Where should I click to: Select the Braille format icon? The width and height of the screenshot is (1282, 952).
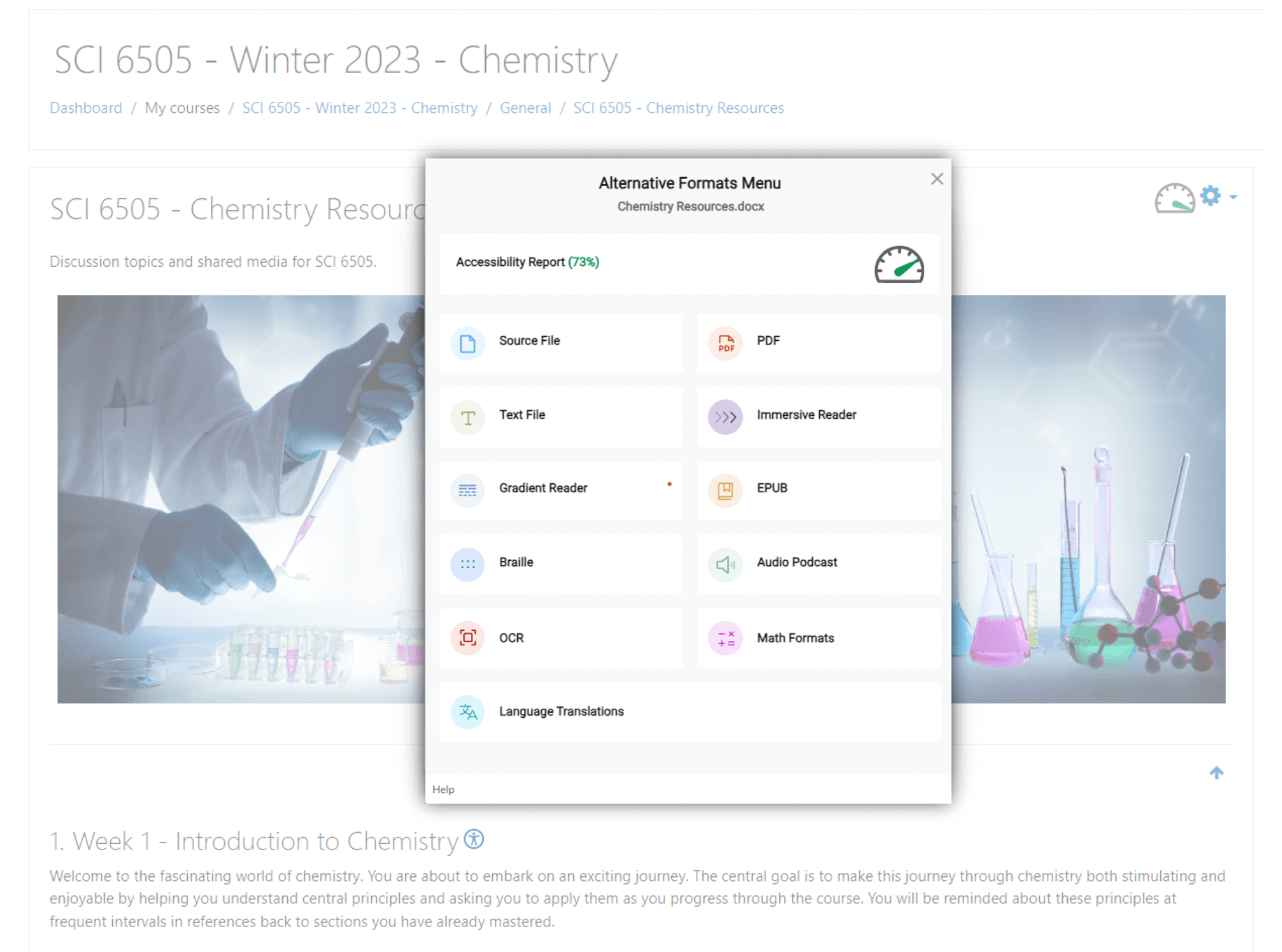coord(467,562)
